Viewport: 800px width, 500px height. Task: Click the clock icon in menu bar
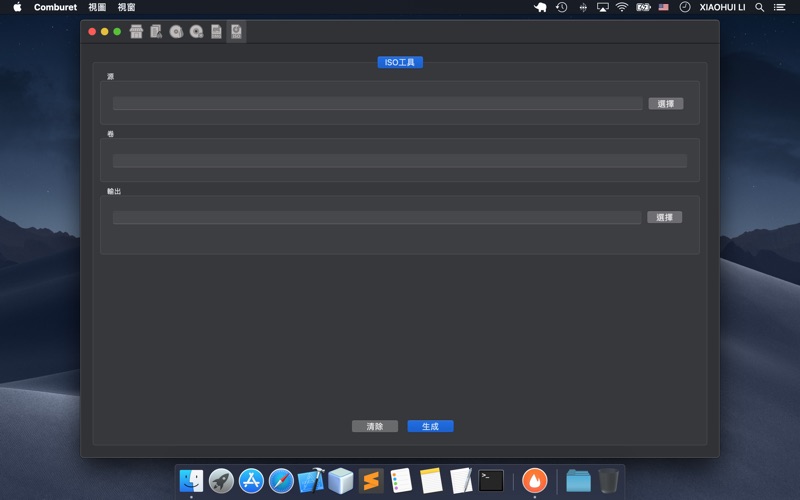(685, 7)
